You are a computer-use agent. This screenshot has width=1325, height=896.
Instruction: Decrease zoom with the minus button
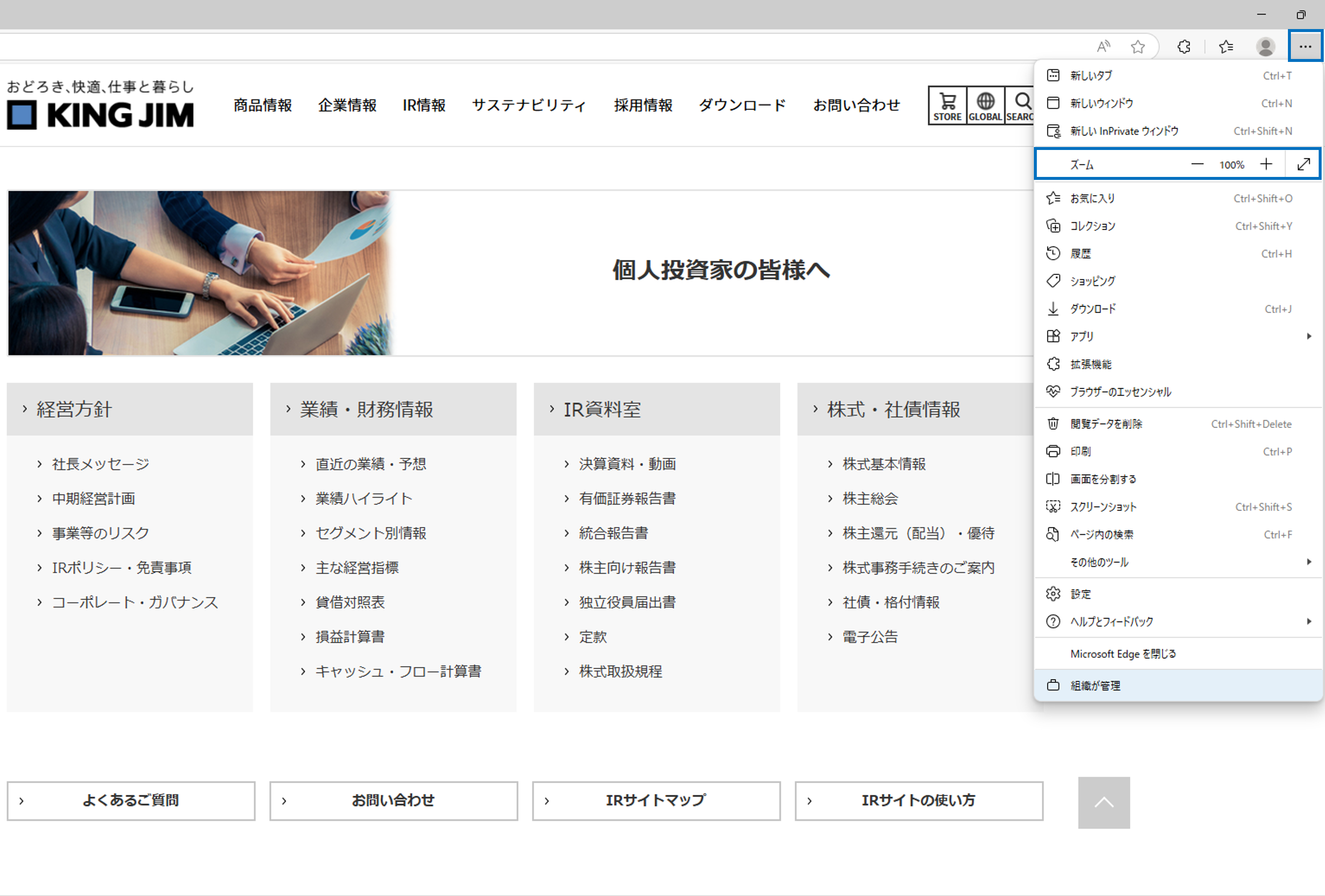point(1197,165)
